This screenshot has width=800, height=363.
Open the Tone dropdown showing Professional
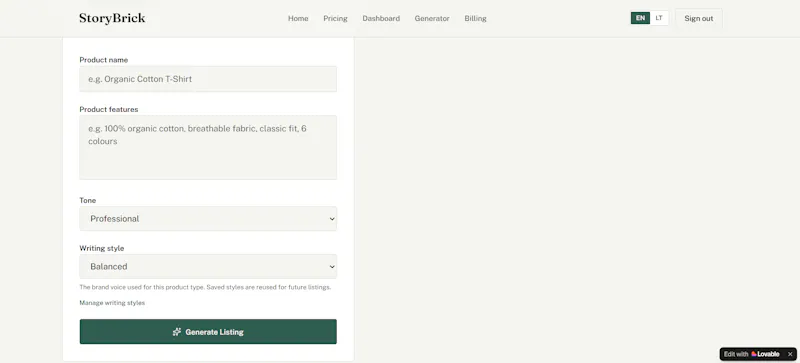(x=208, y=219)
